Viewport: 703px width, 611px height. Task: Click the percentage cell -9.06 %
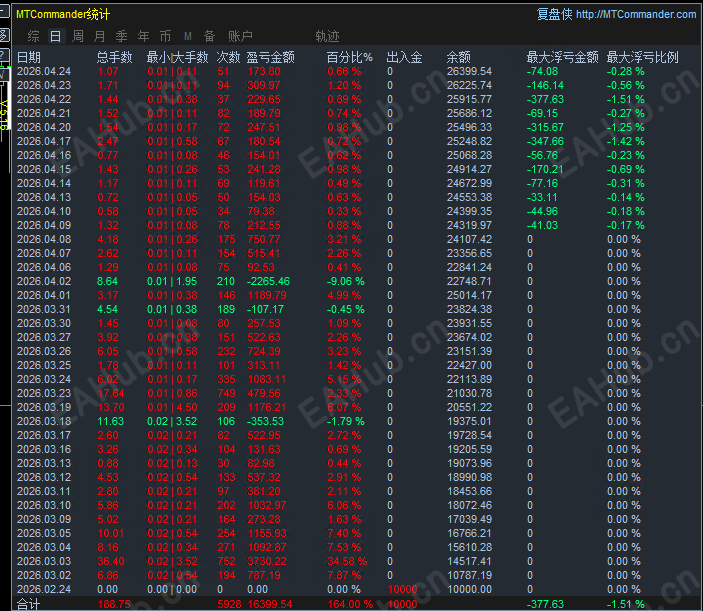point(346,281)
